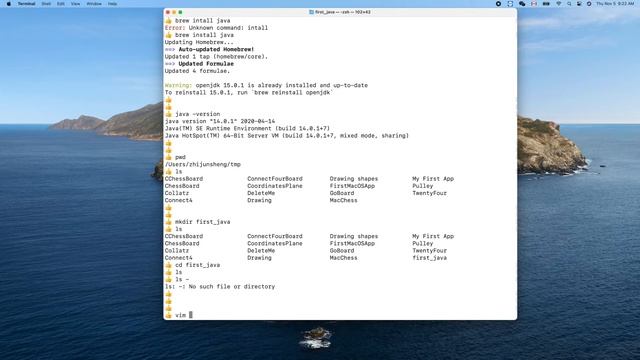Click the 'brew reinstall openjdk' hint line
The width and height of the screenshot is (640, 360).
pyautogui.click(x=249, y=93)
